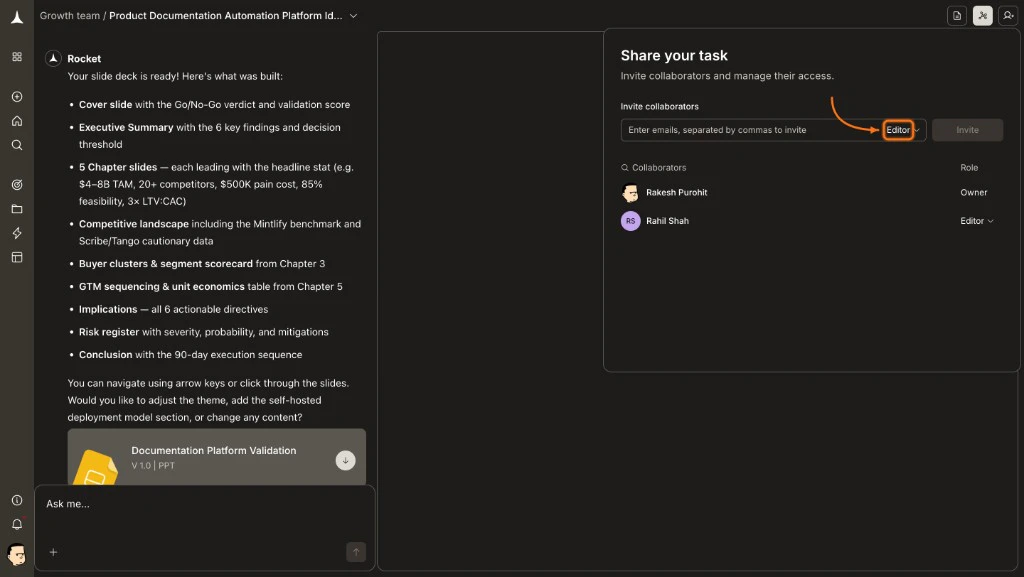This screenshot has width=1024, height=577.
Task: Click the Invite button
Action: [x=966, y=129]
